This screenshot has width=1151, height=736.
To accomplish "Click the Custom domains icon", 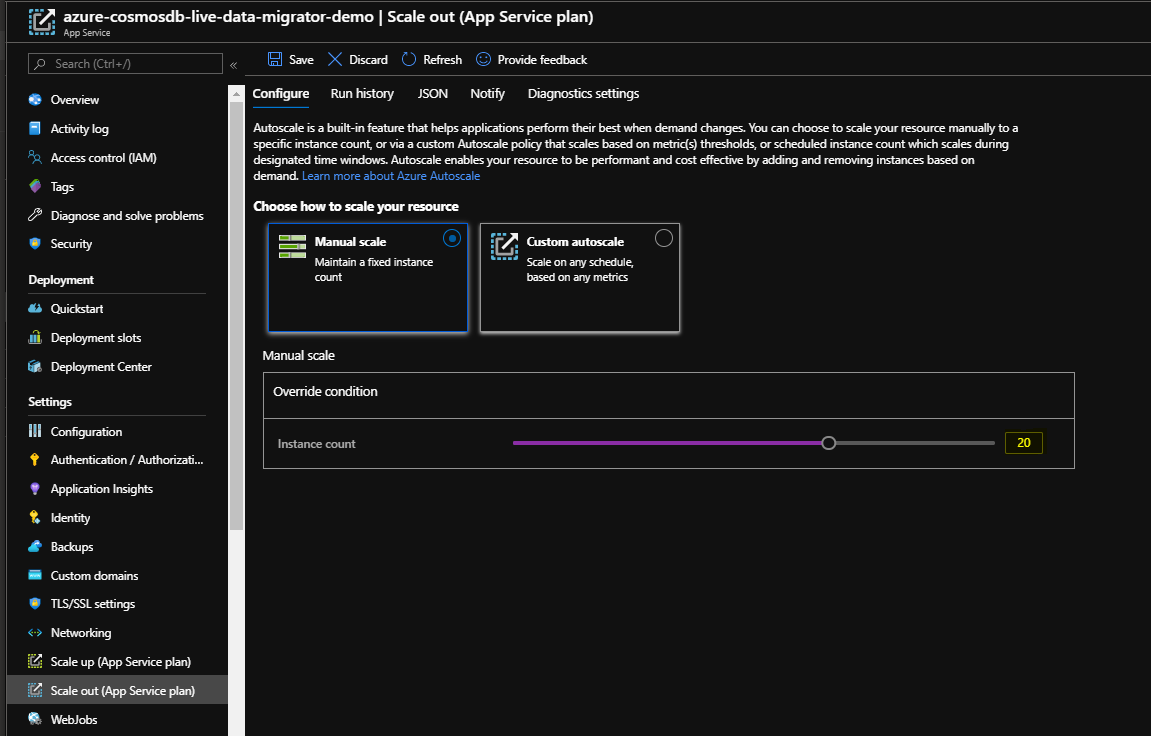I will [35, 575].
